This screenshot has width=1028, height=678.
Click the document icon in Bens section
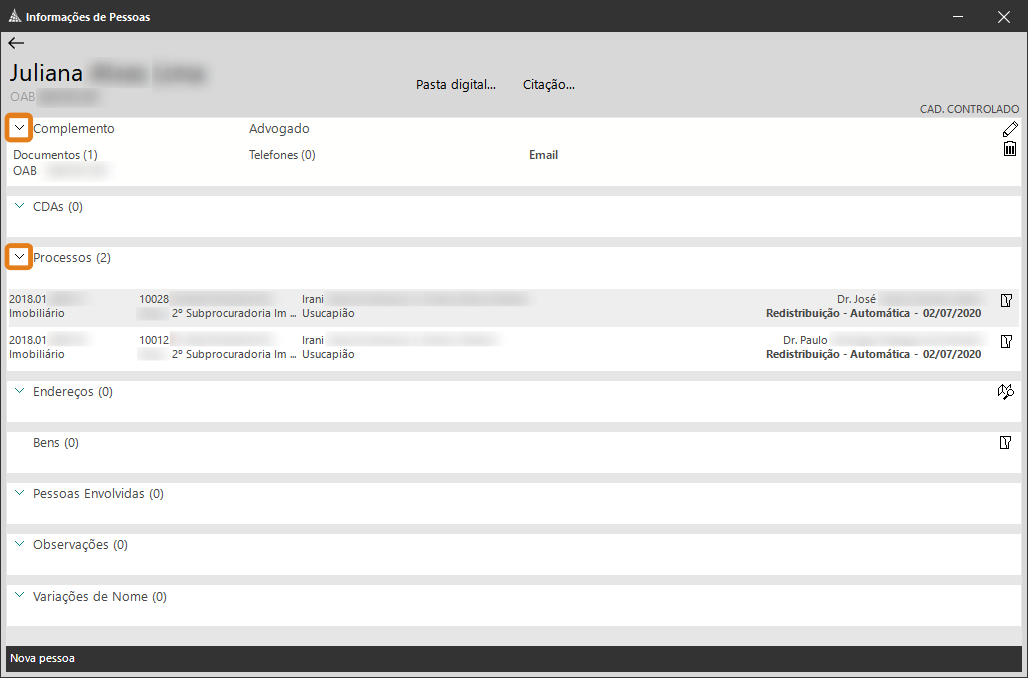tap(1006, 443)
